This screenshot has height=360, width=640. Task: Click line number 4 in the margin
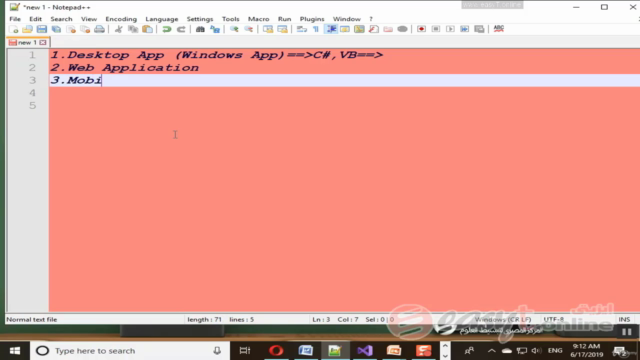(32, 93)
